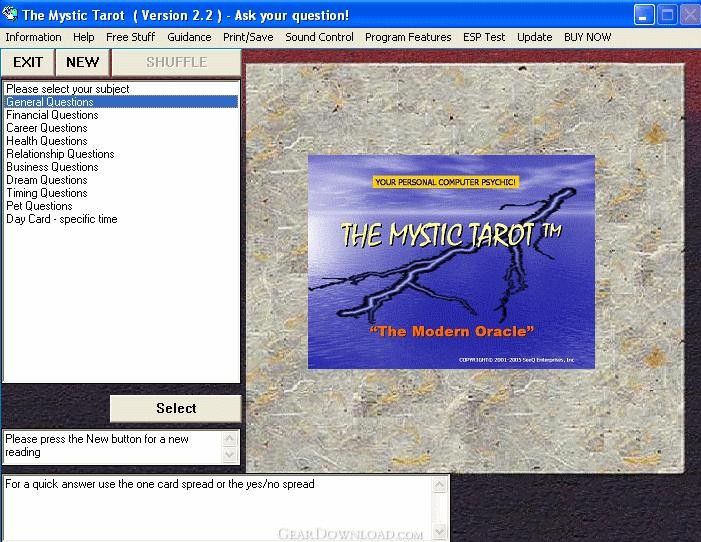Open the Update menu
This screenshot has height=542, width=701.
[x=535, y=37]
